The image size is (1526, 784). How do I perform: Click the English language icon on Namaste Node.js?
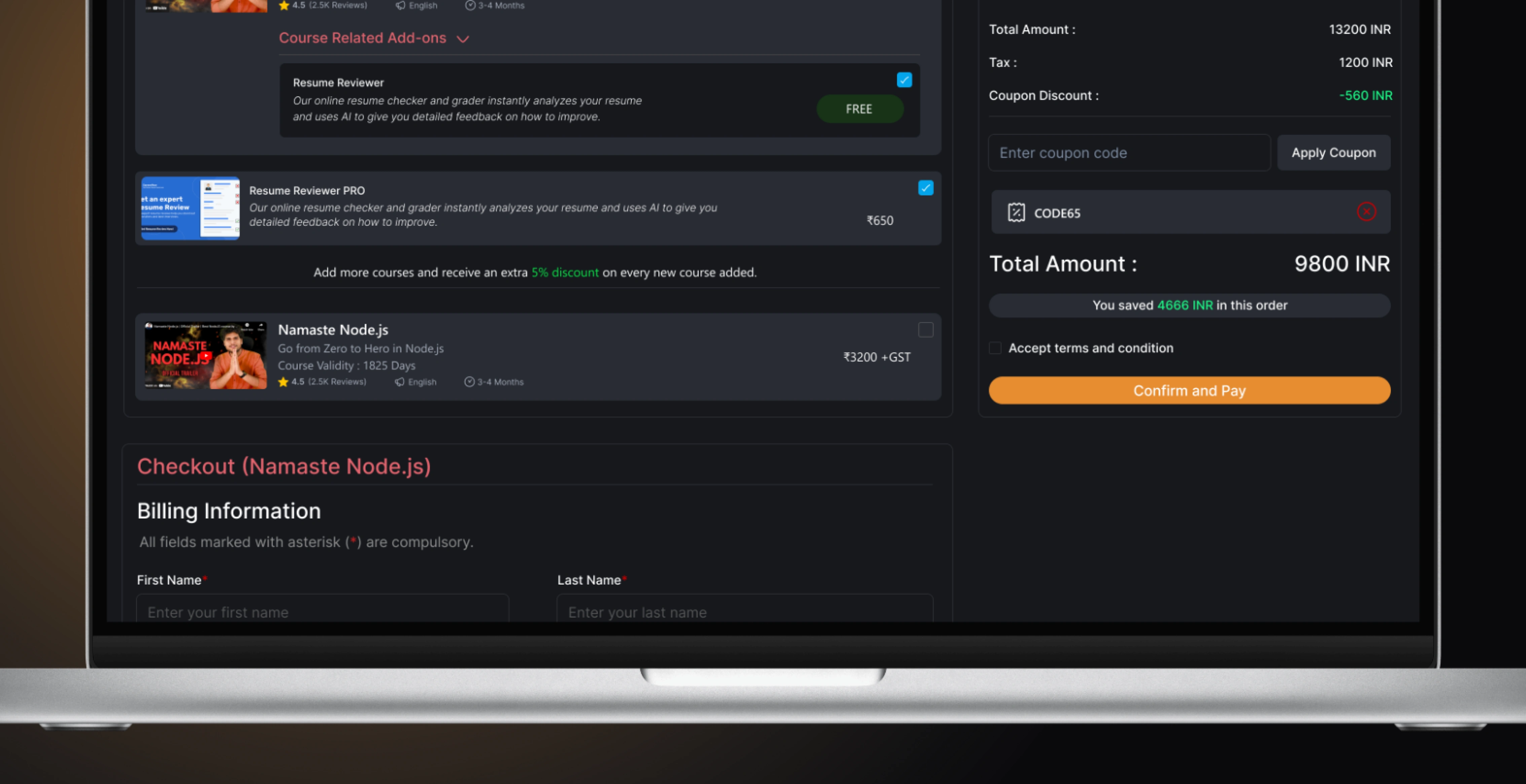400,382
